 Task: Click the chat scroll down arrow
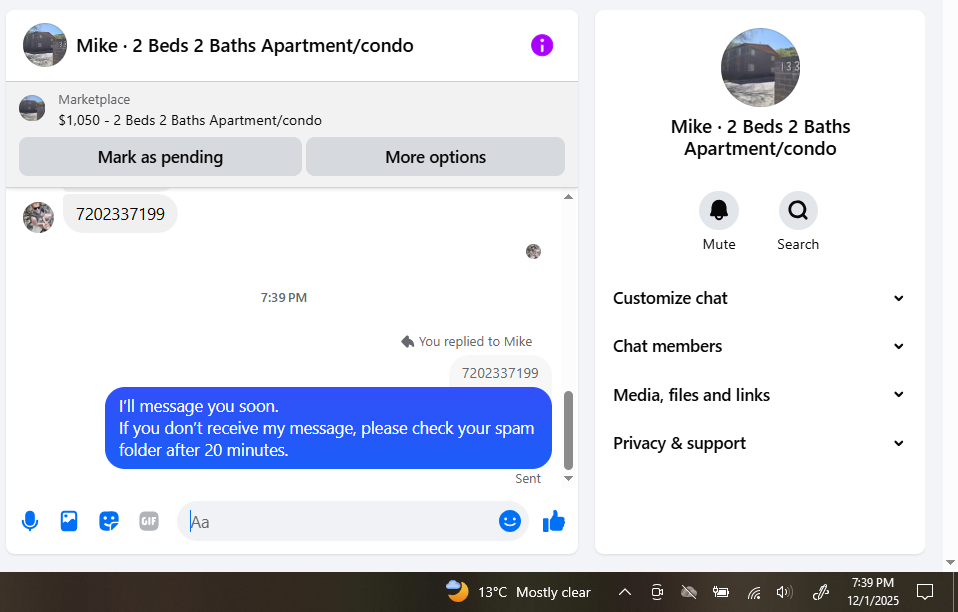tap(568, 478)
